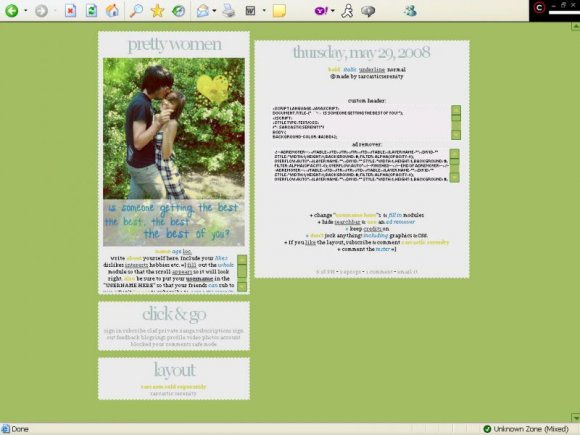Screen dimensions: 580x435
Task: Click the 'underline' link under the date
Action: [372, 70]
